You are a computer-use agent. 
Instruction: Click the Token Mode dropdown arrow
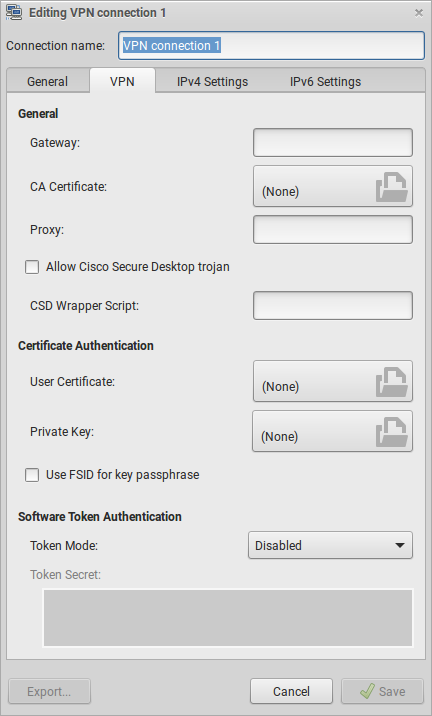pyautogui.click(x=400, y=545)
